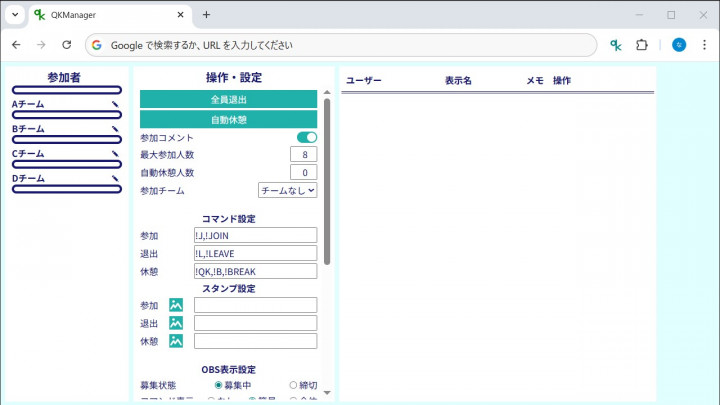Viewport: 720px width, 405px height.
Task: Click the Aチーム edit pencil icon
Action: (x=116, y=104)
